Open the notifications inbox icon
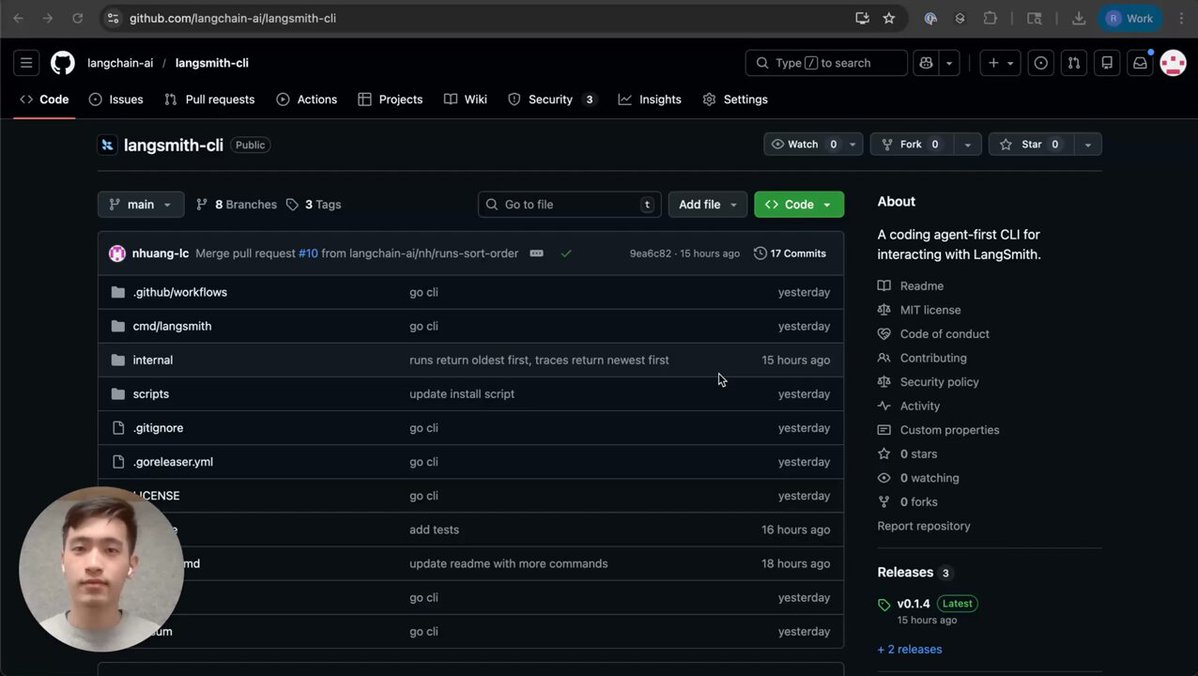 [x=1139, y=63]
